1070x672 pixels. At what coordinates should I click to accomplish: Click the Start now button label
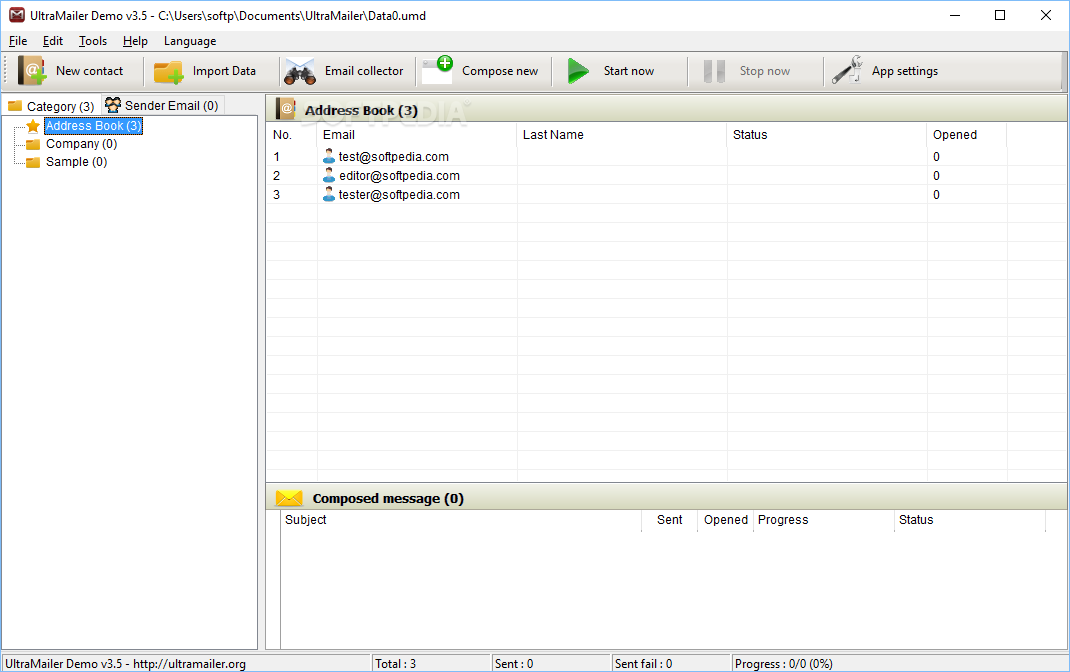628,71
